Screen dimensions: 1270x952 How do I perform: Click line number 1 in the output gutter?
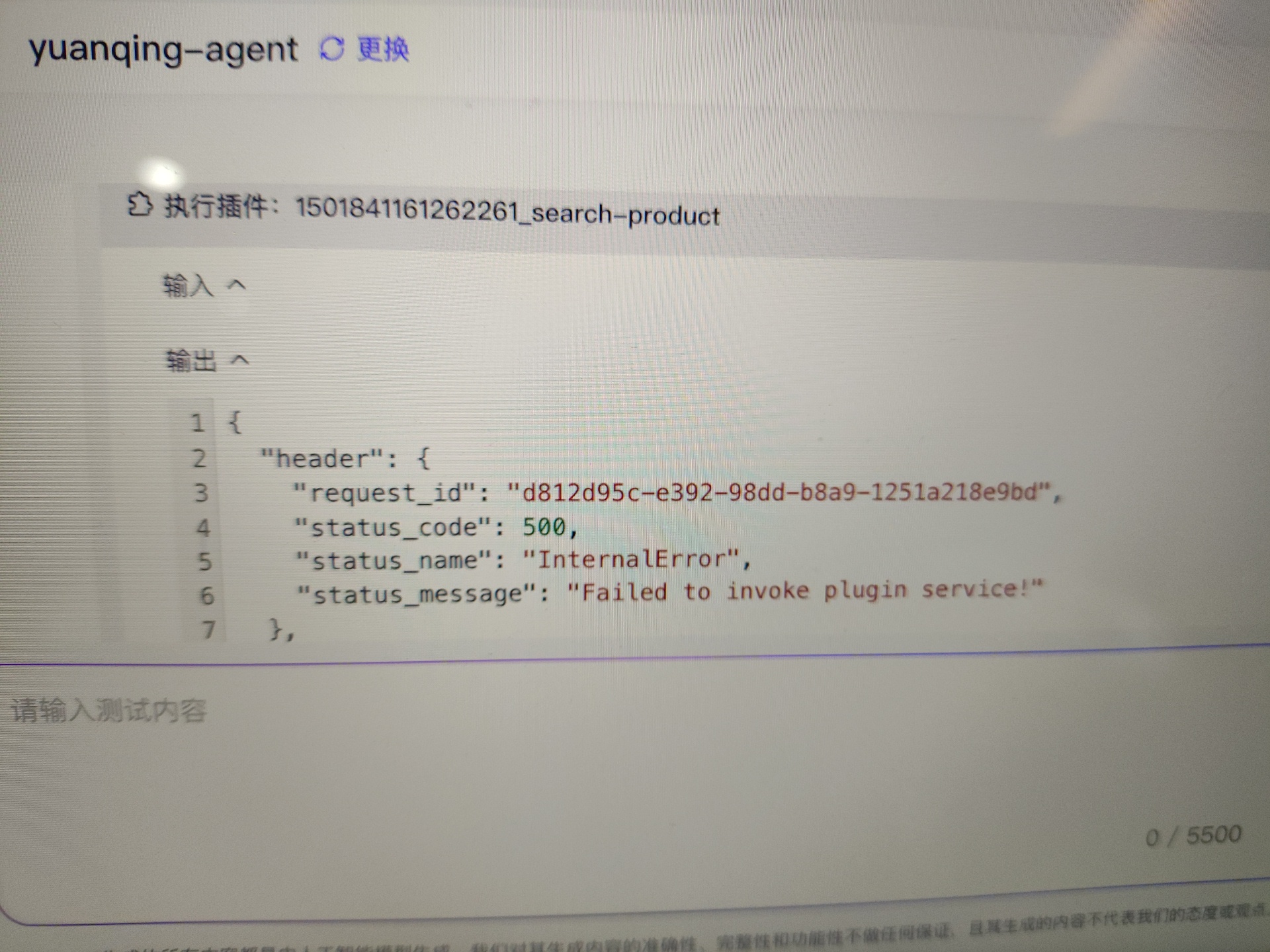pos(197,422)
